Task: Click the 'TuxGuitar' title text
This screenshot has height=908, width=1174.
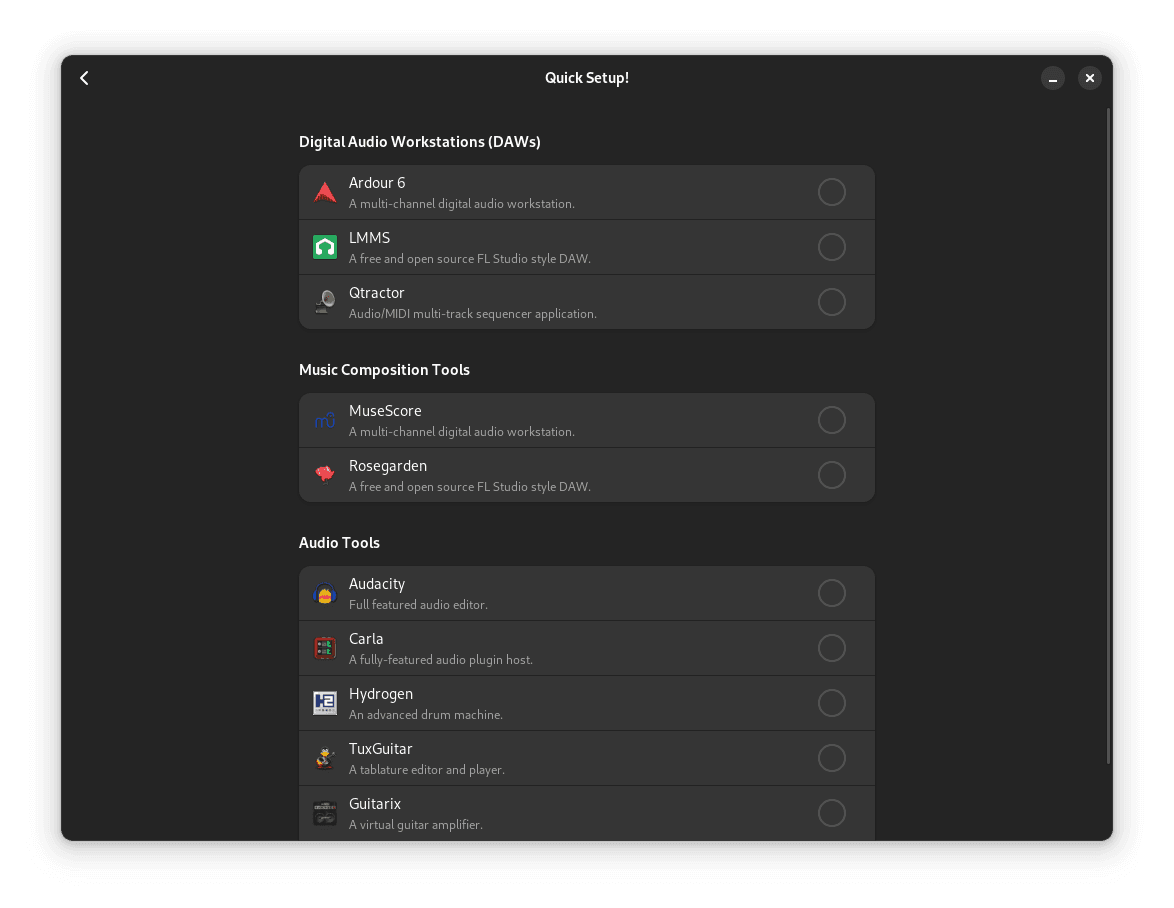Action: (380, 749)
